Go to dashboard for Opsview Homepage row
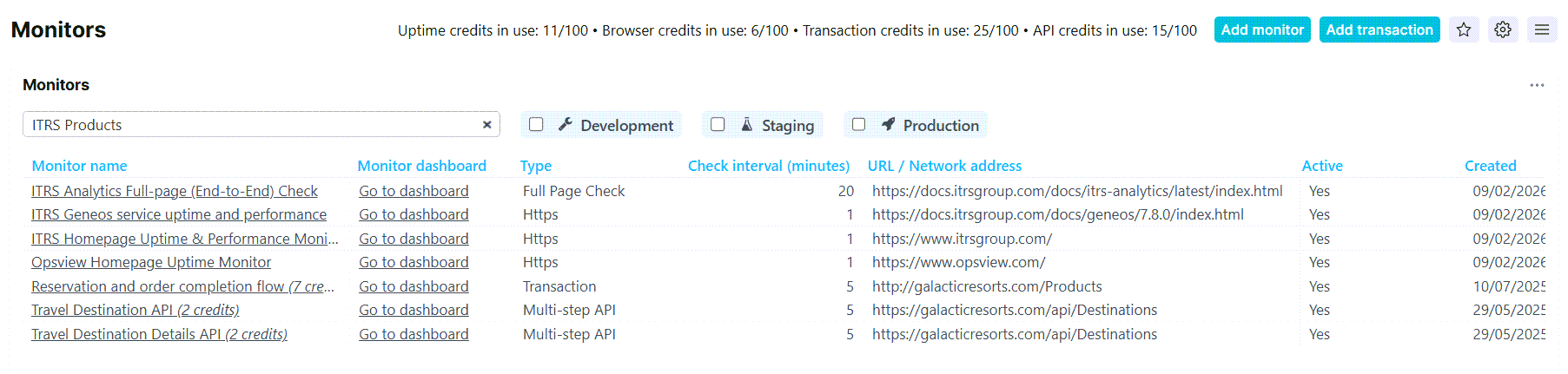 coord(414,262)
